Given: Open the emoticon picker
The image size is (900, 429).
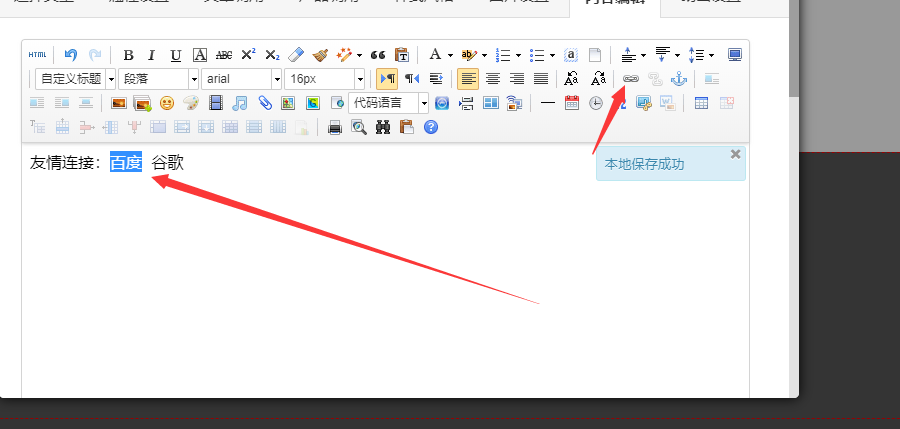Looking at the screenshot, I should pos(166,103).
